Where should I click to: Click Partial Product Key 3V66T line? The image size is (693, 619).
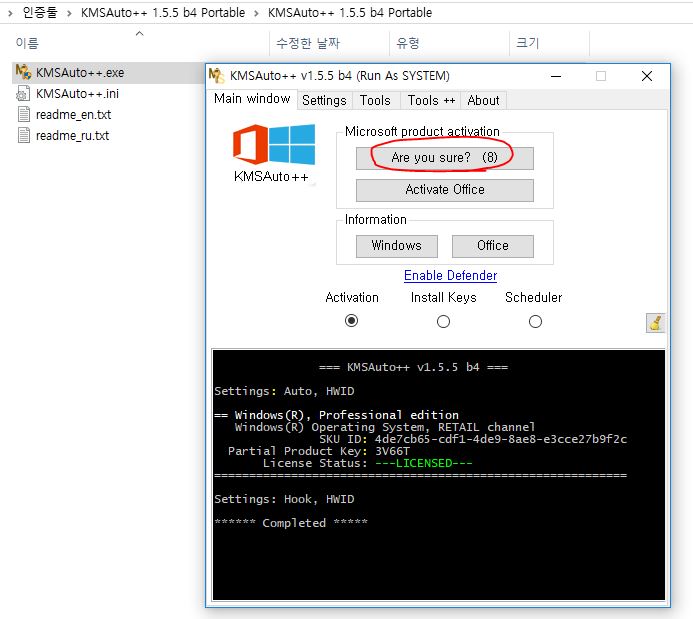click(x=319, y=451)
